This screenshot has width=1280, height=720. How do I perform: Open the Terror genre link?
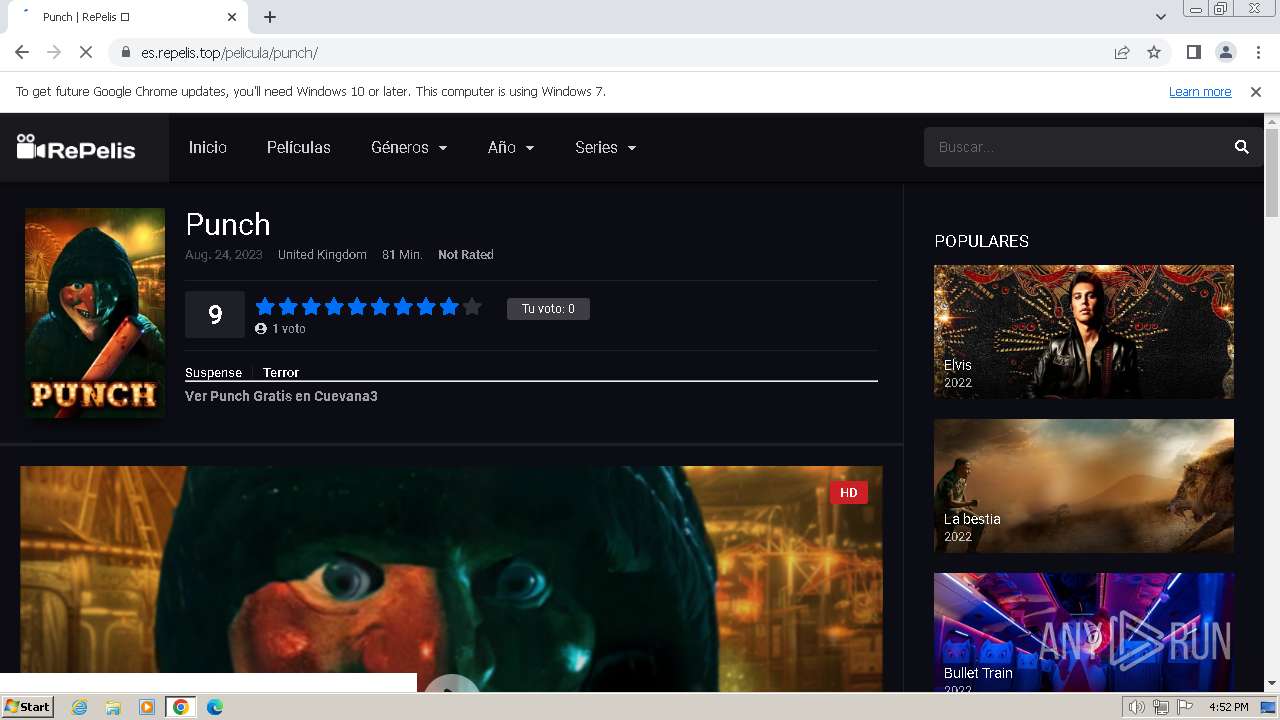[x=281, y=372]
